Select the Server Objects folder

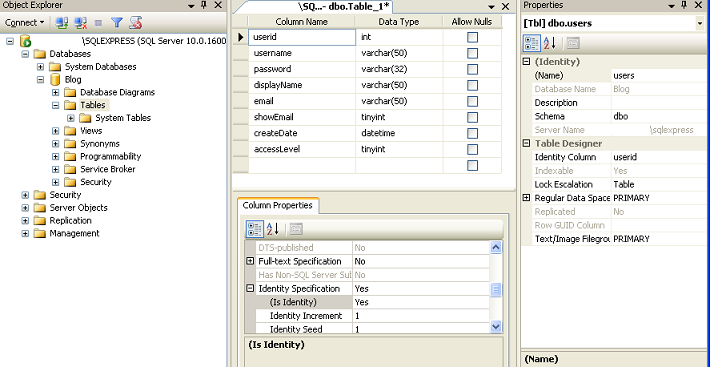pos(78,208)
